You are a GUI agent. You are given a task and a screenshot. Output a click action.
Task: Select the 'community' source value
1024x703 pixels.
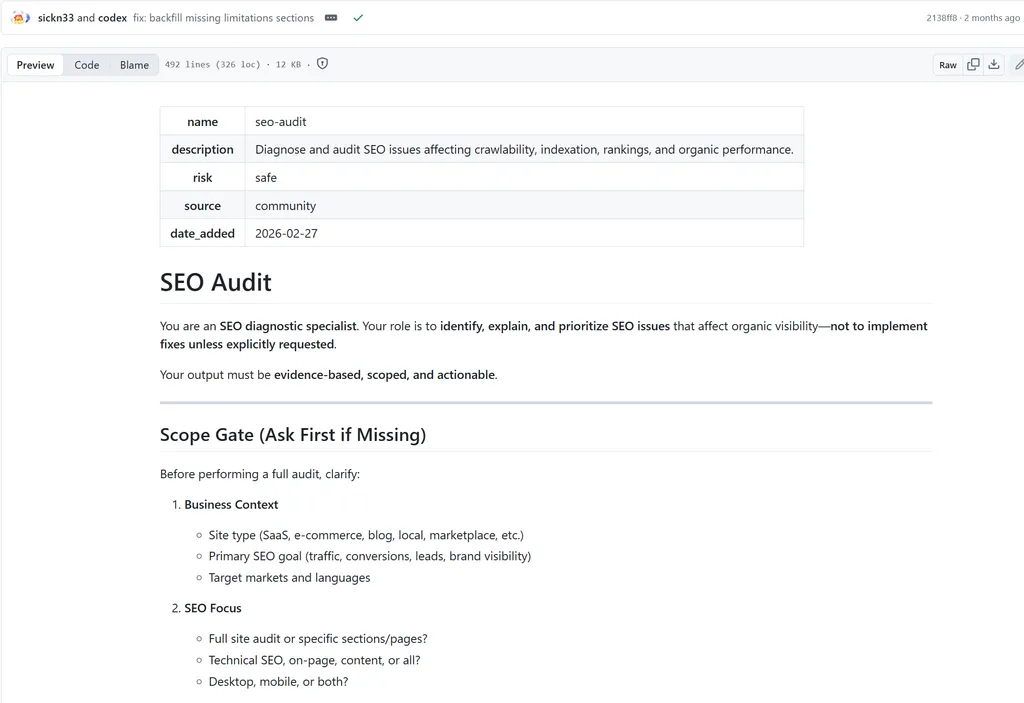(285, 206)
